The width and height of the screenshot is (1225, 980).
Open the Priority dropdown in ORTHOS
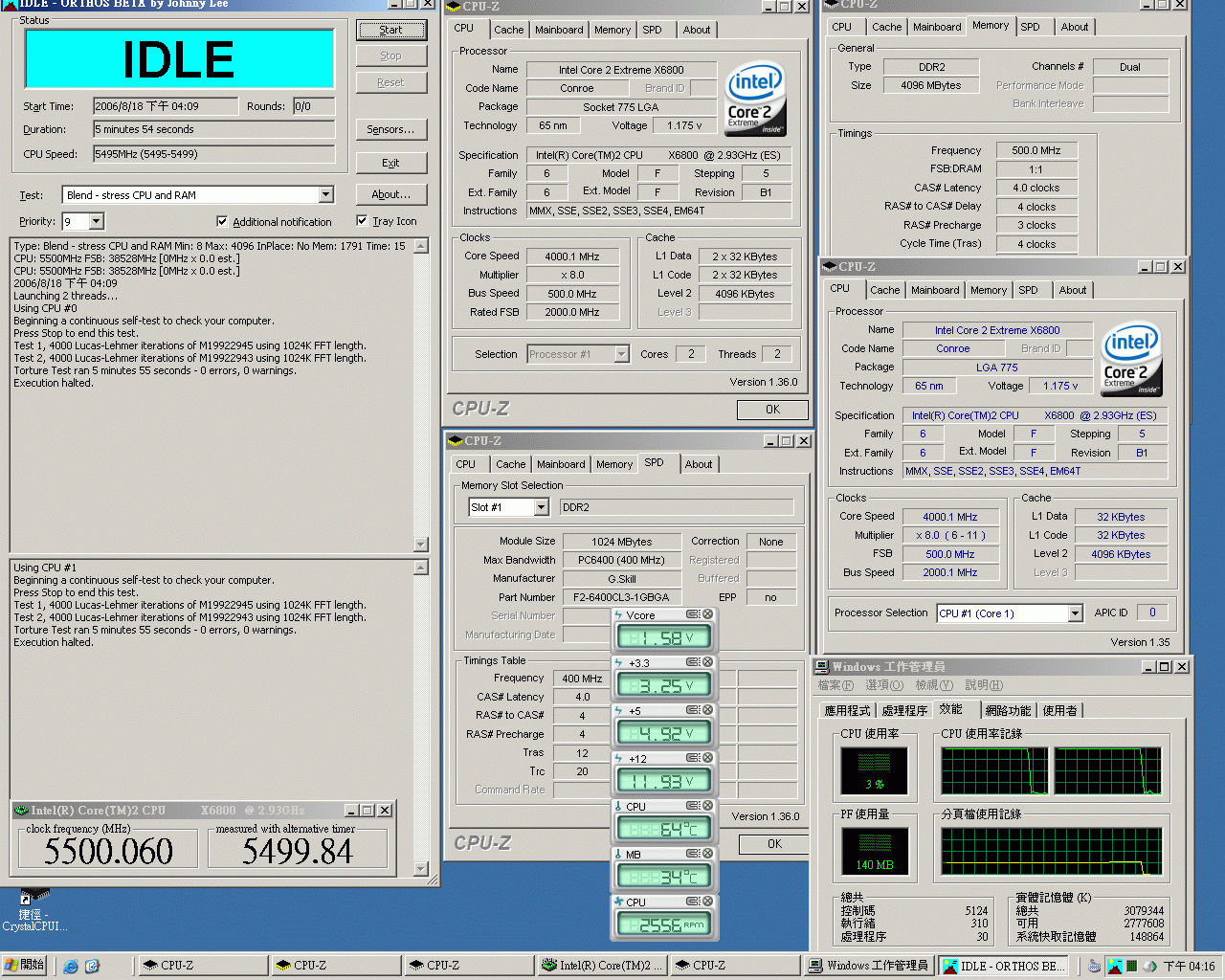(x=96, y=221)
